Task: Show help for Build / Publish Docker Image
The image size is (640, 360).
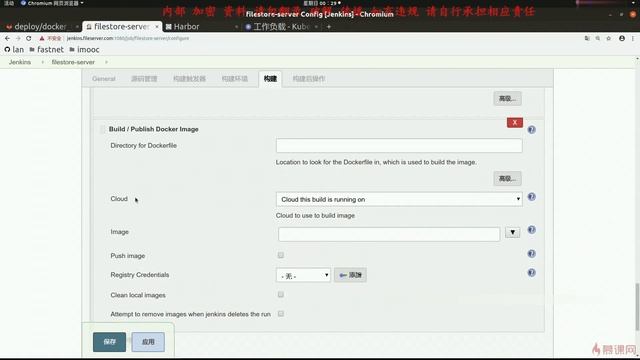Action: (x=531, y=130)
